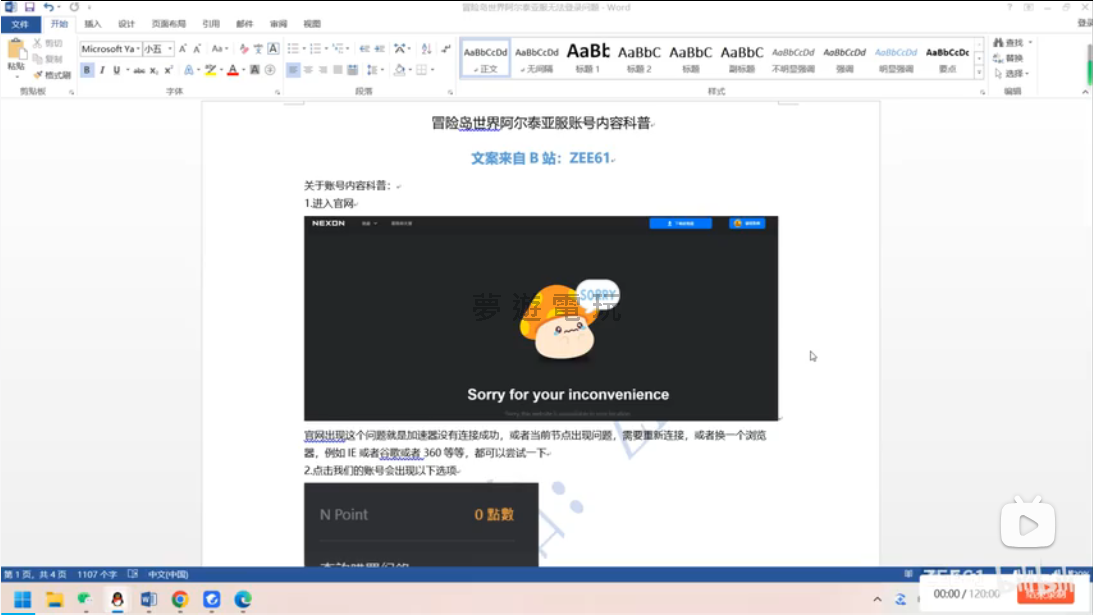Click the 替换 replace button
The image size is (1093, 615).
coord(1014,58)
